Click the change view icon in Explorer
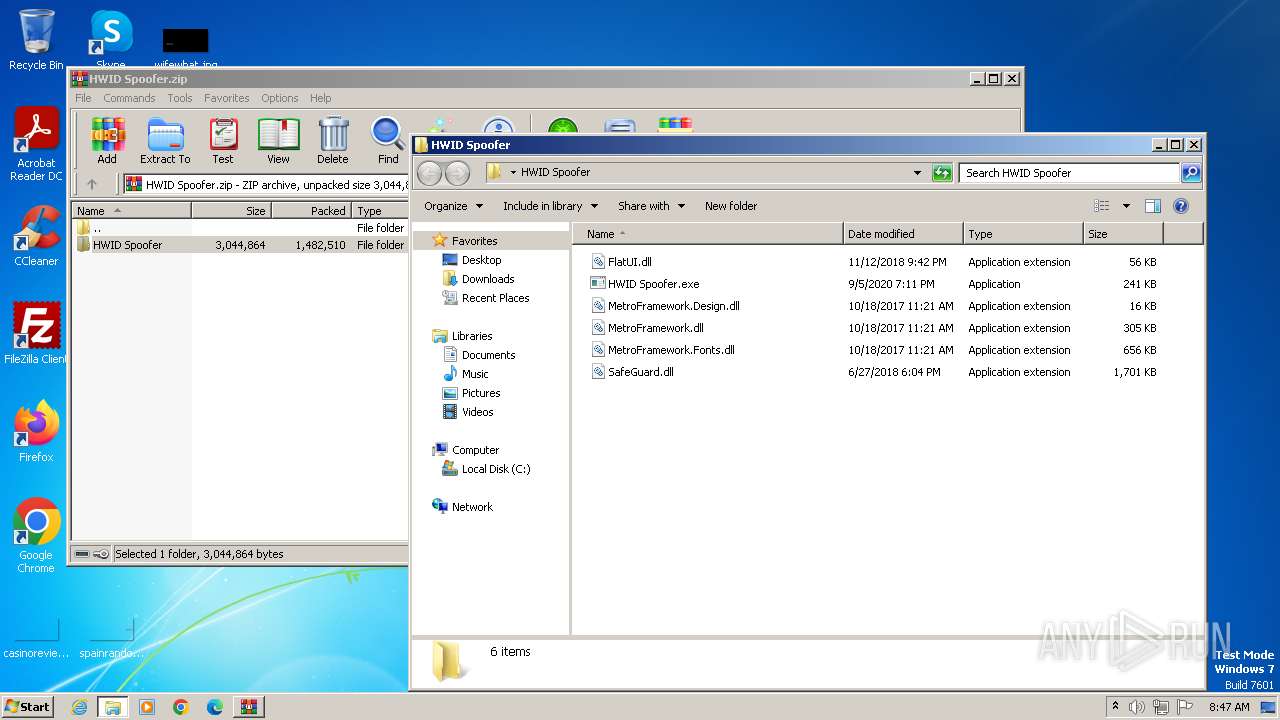This screenshot has height=720, width=1280. (1102, 206)
